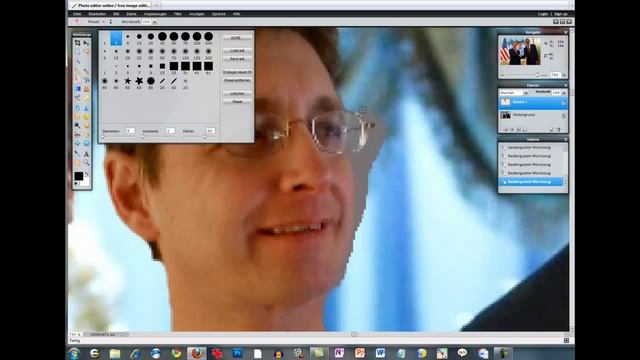640x360 pixels.
Task: Click the black foreground color swatch
Action: tap(79, 176)
